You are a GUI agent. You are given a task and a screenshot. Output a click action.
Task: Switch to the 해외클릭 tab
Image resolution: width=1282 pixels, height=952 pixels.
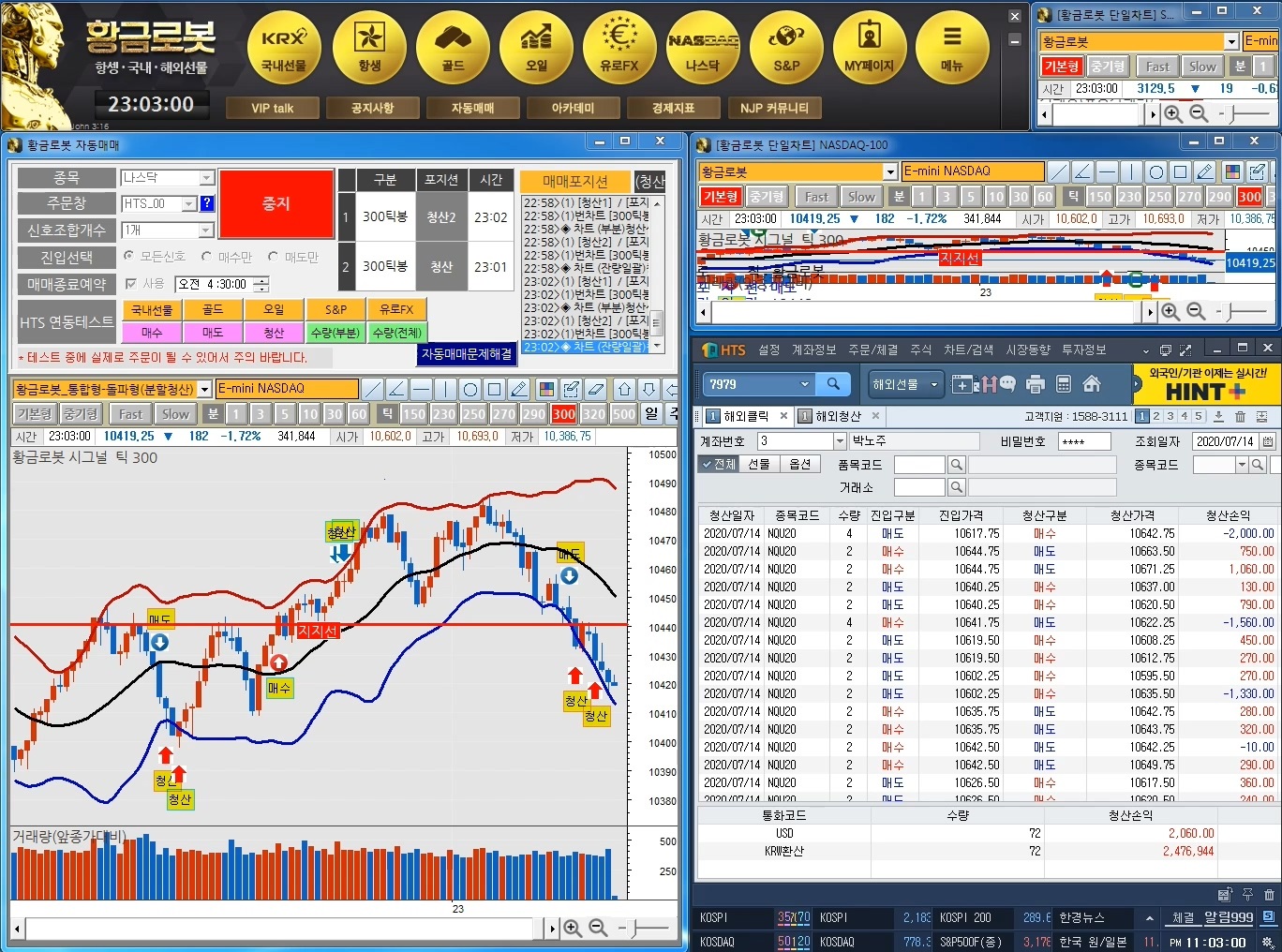[745, 416]
